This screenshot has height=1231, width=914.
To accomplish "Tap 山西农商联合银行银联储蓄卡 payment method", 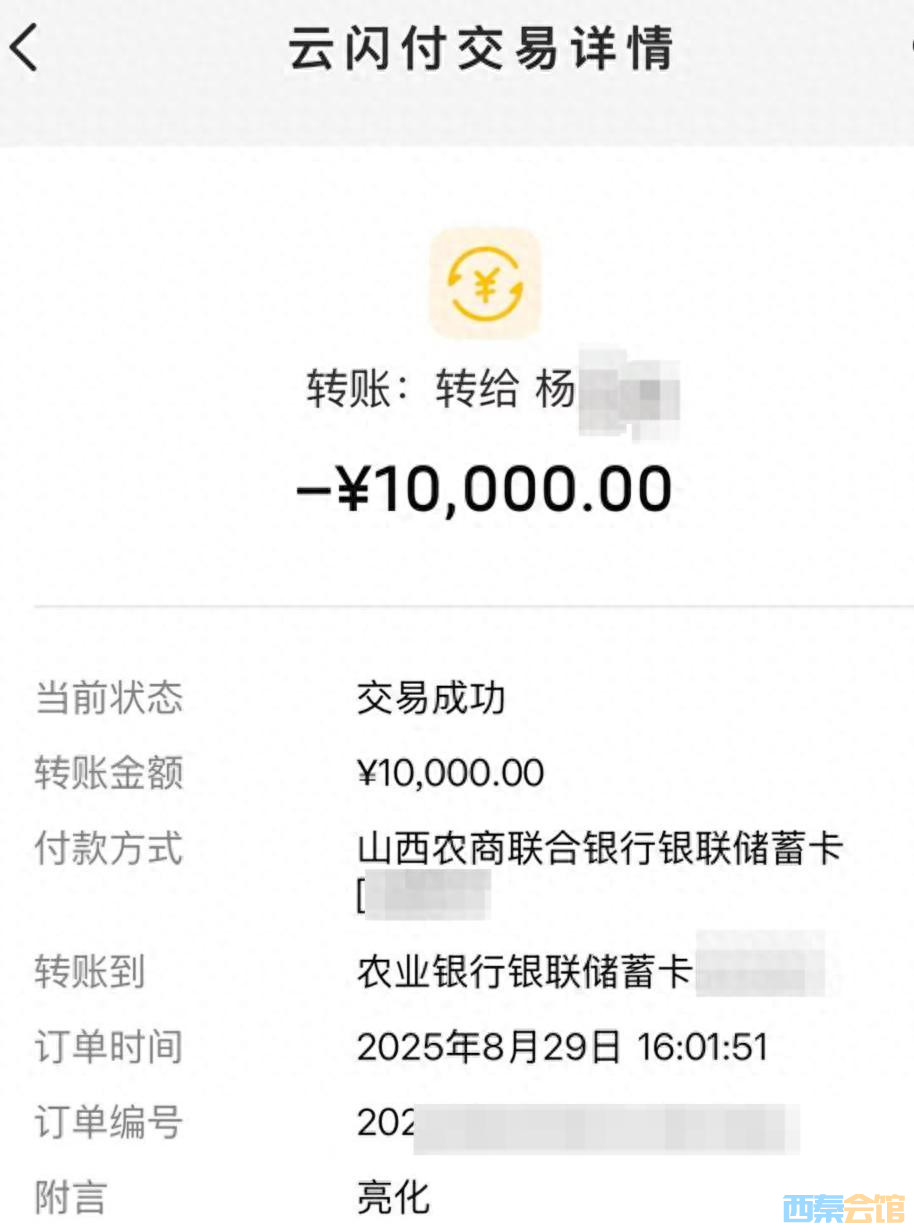I will [600, 849].
